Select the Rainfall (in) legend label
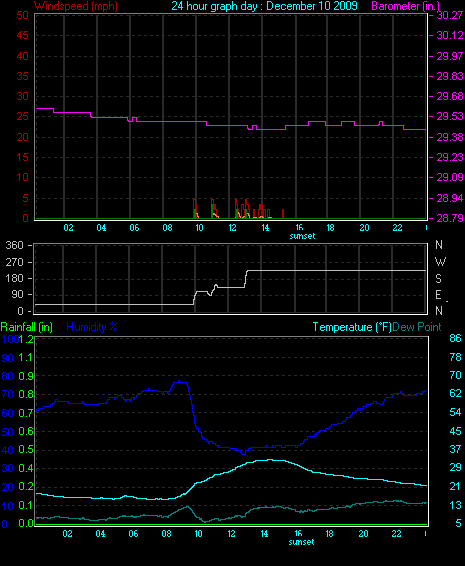Viewport: 465px width, 566px height. (27, 327)
